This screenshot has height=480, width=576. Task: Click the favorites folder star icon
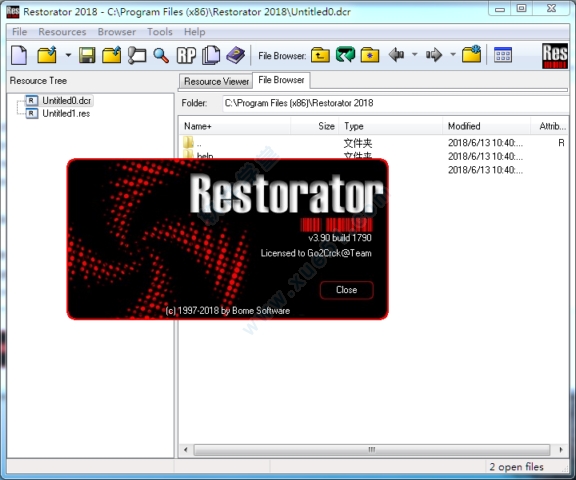[370, 55]
